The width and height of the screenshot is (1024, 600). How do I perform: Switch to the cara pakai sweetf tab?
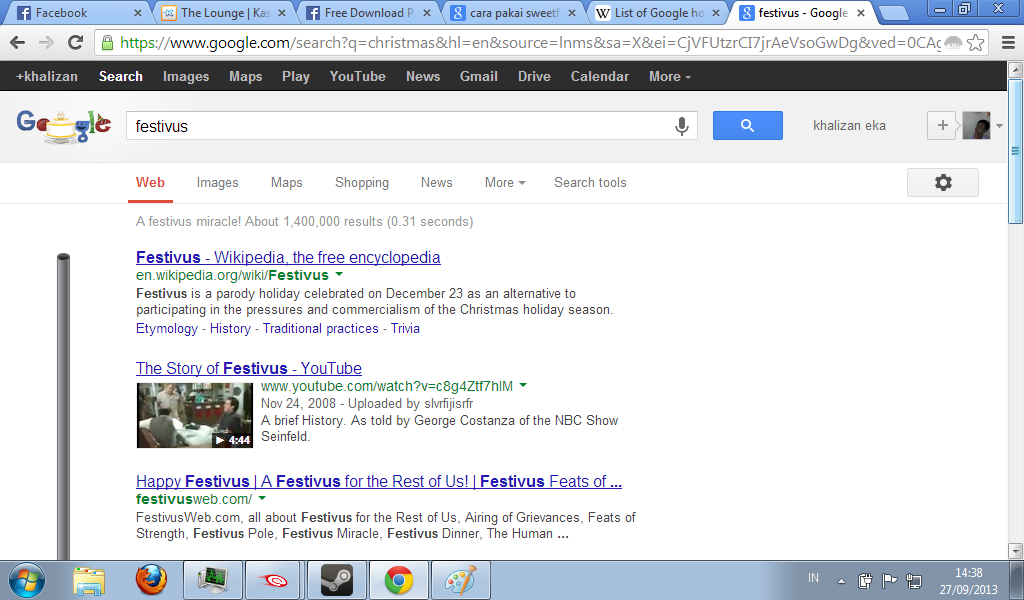[513, 12]
